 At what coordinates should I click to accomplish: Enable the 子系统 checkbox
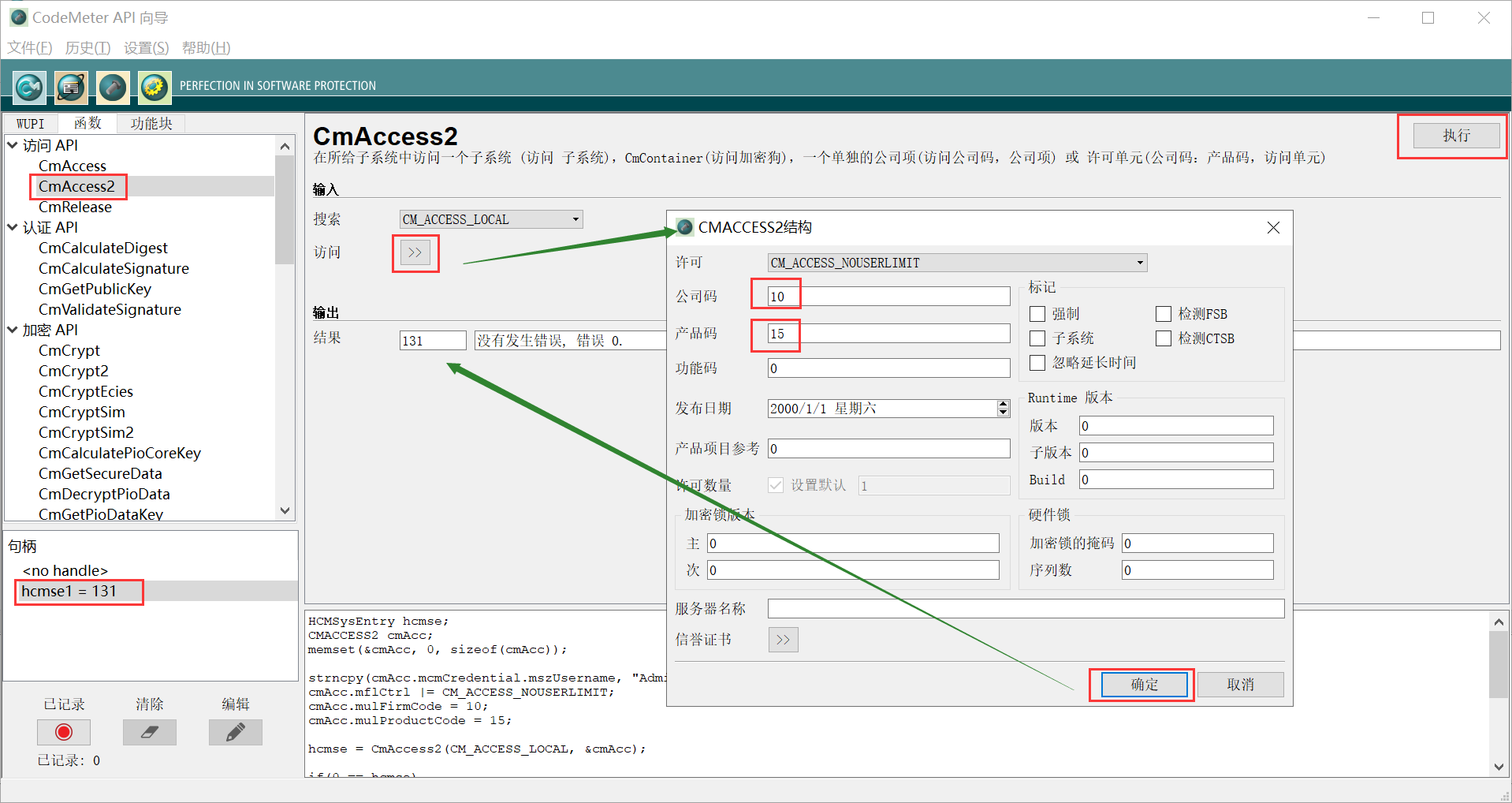(x=1037, y=338)
